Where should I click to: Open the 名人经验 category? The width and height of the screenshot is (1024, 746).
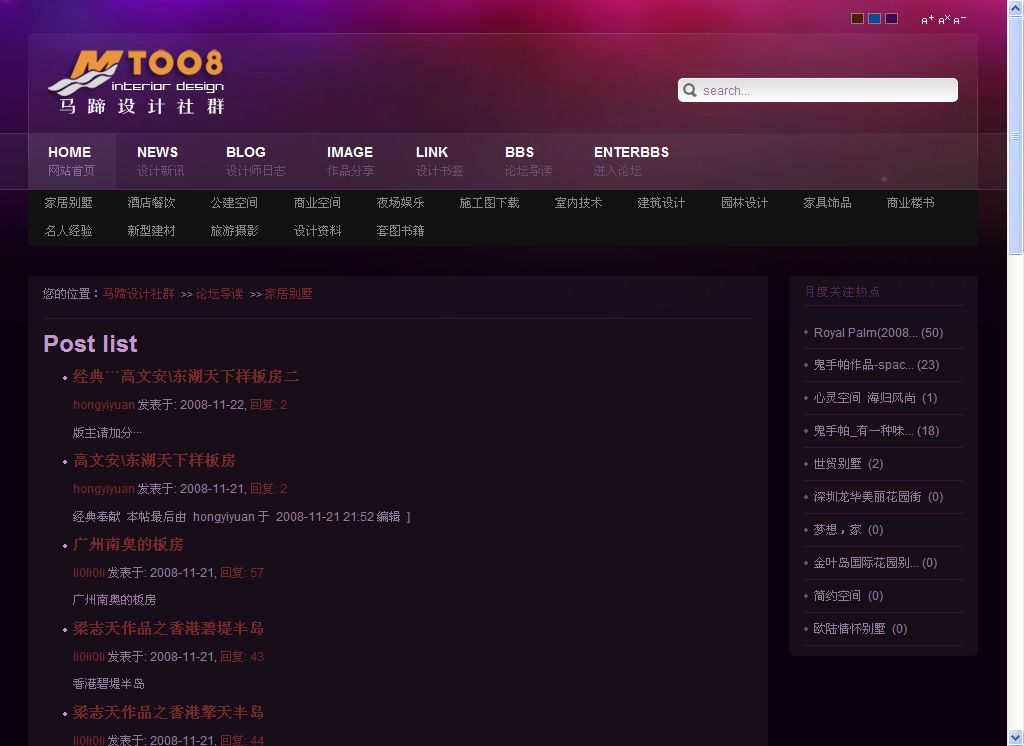click(x=69, y=231)
